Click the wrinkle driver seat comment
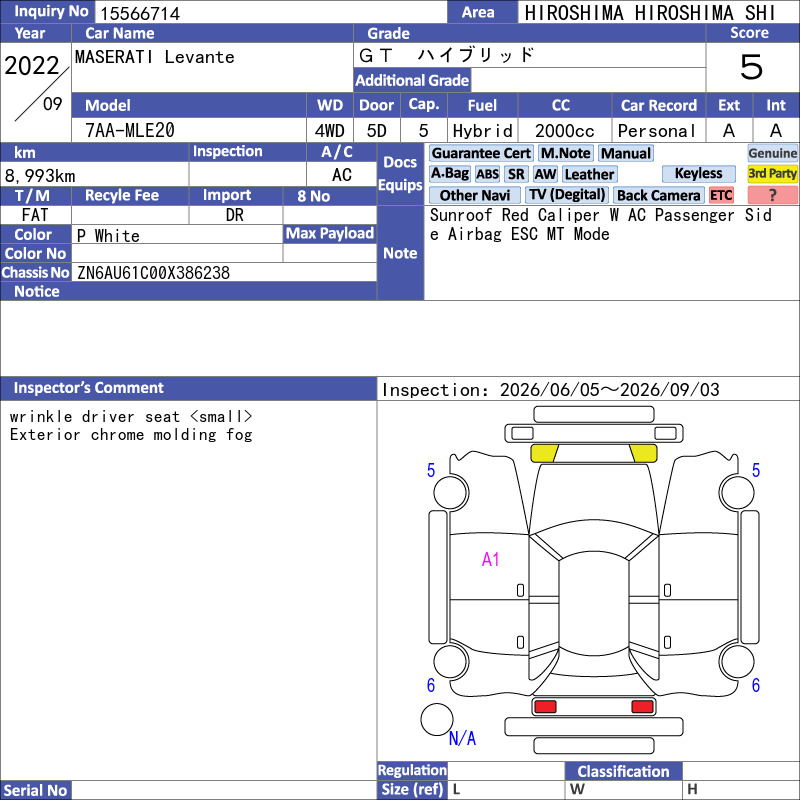This screenshot has height=800, width=800. click(x=131, y=417)
